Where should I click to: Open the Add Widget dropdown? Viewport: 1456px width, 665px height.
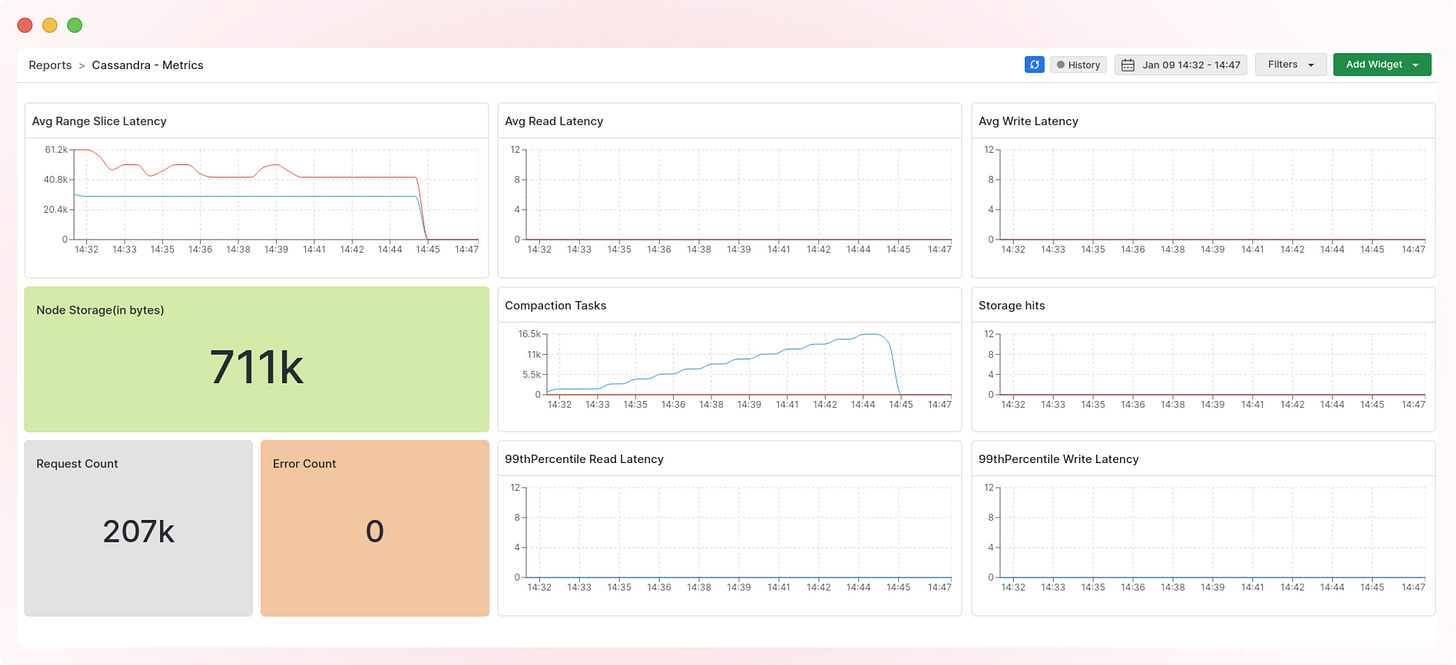pos(1382,65)
